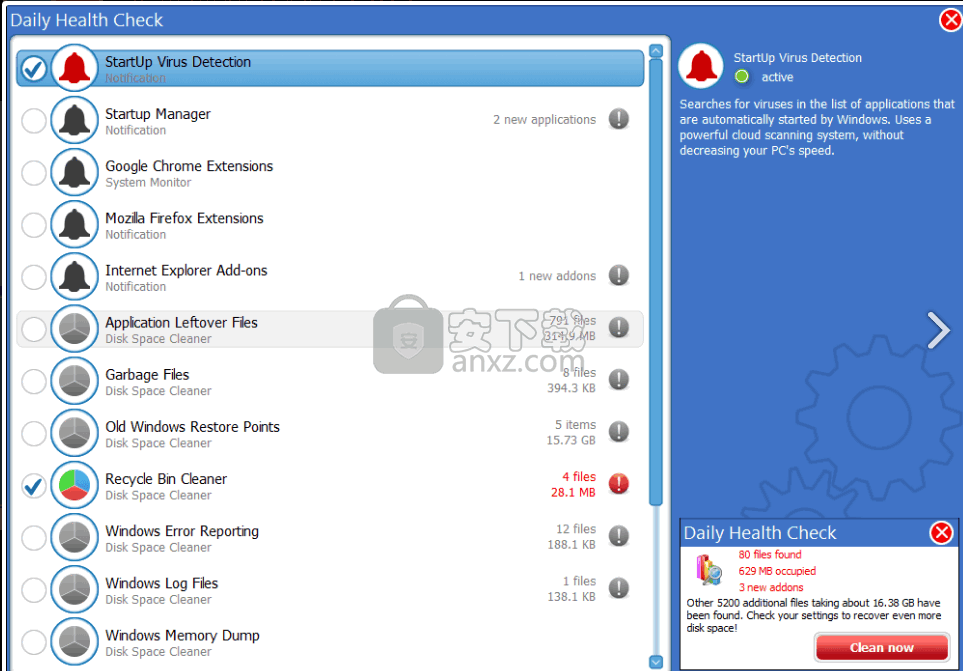Check the Old Windows Restore Points checkbox
This screenshot has height=671, width=963.
pos(34,434)
